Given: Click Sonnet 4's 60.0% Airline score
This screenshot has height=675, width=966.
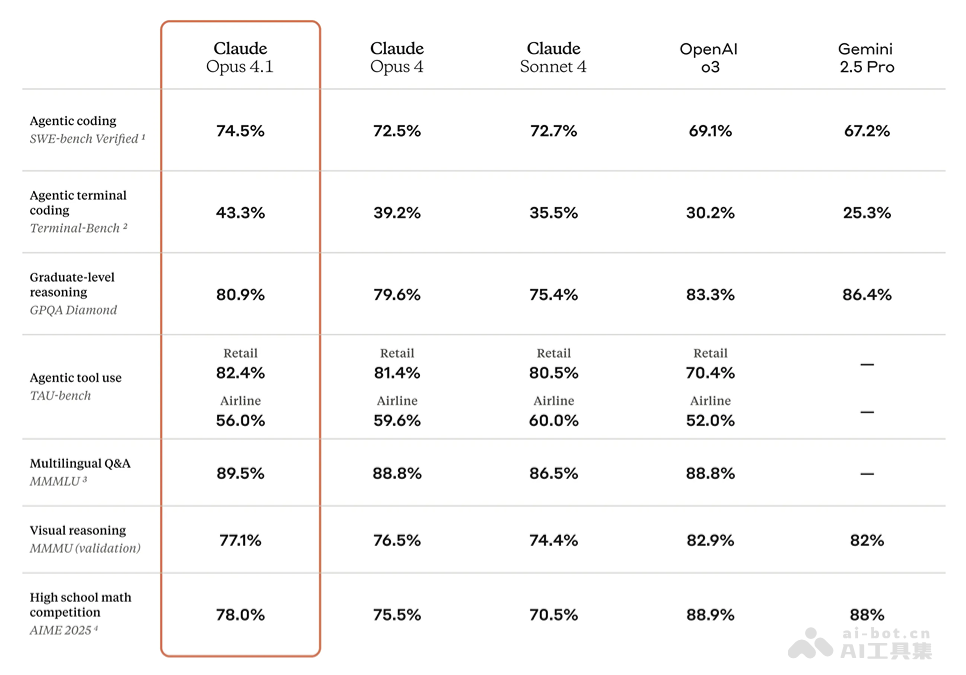Looking at the screenshot, I should pyautogui.click(x=553, y=421).
